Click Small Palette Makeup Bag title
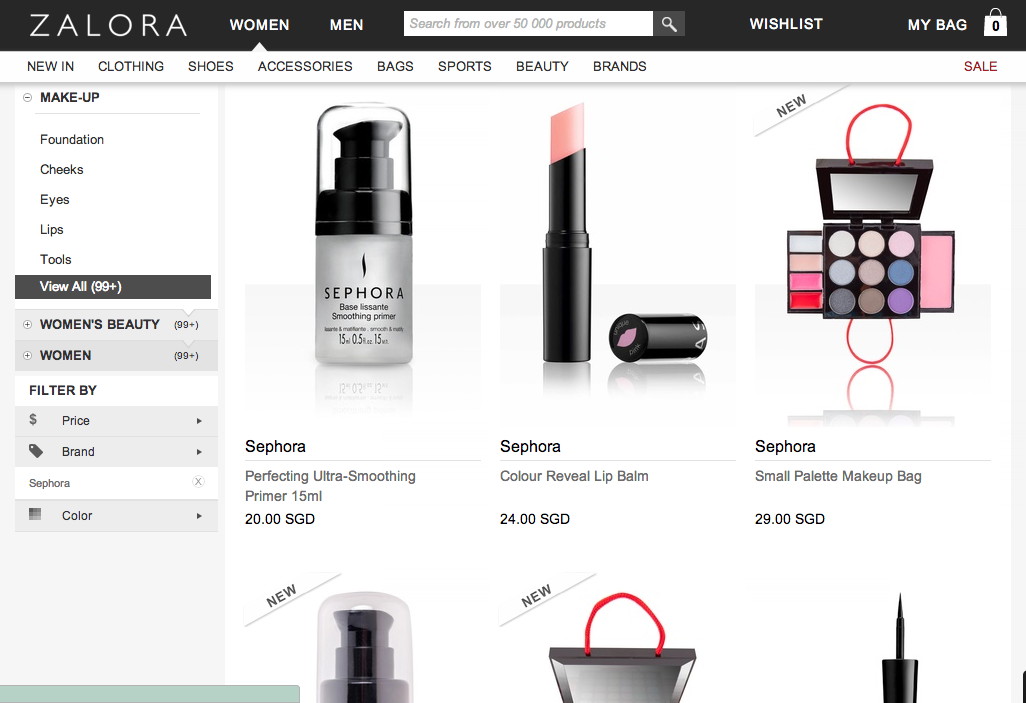Viewport: 1026px width, 703px height. tap(838, 476)
